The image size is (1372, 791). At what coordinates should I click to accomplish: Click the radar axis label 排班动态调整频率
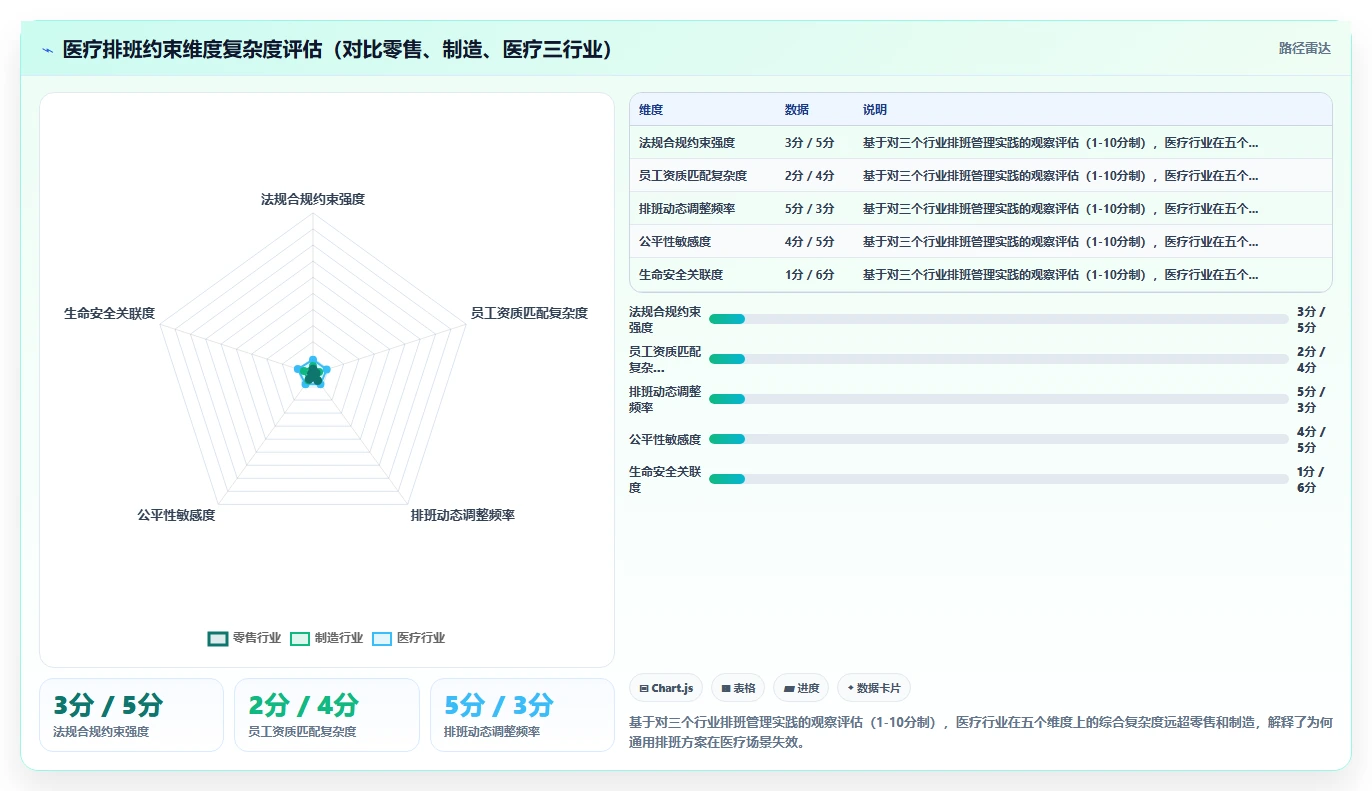[462, 515]
